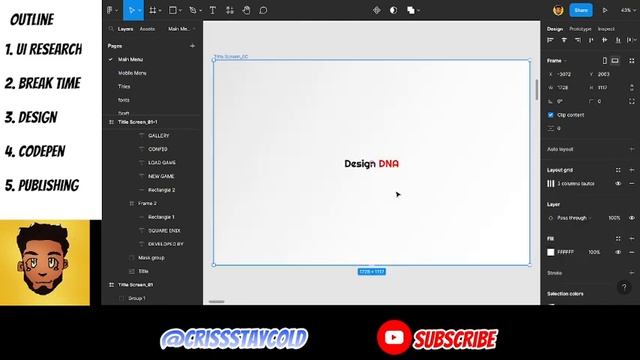640x360 pixels.
Task: Open the Main Menu page dropdown
Action: [182, 29]
